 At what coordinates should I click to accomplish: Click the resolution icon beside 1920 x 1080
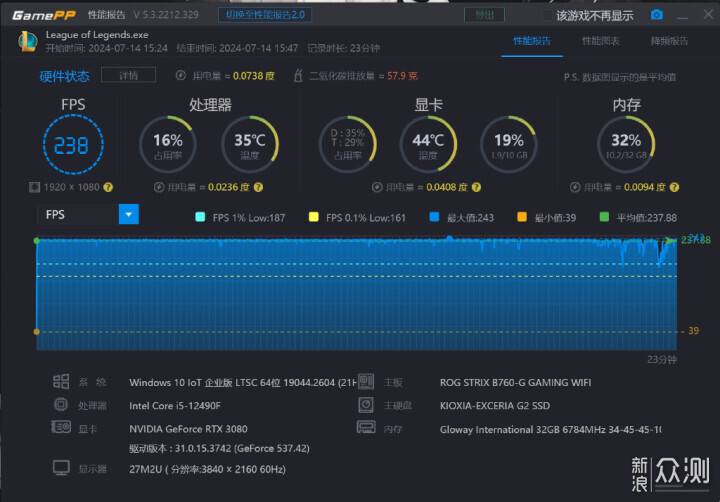[x=34, y=187]
